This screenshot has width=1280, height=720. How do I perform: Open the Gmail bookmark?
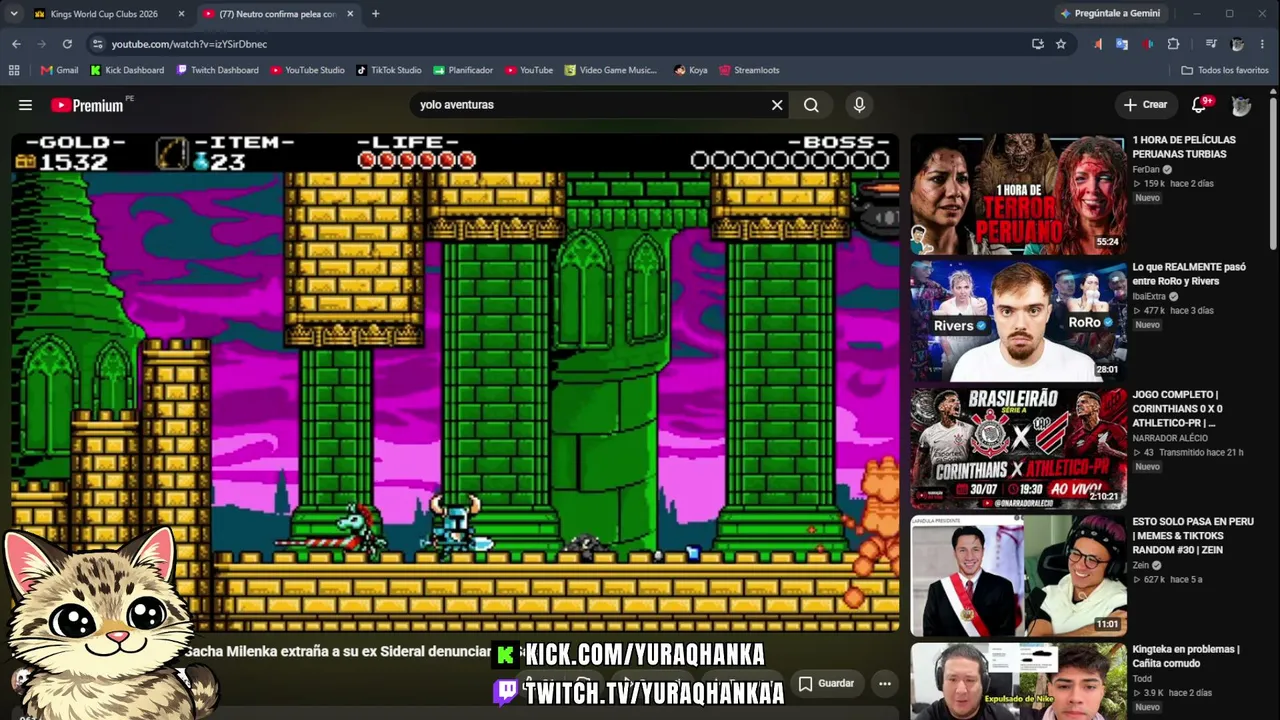(x=59, y=70)
